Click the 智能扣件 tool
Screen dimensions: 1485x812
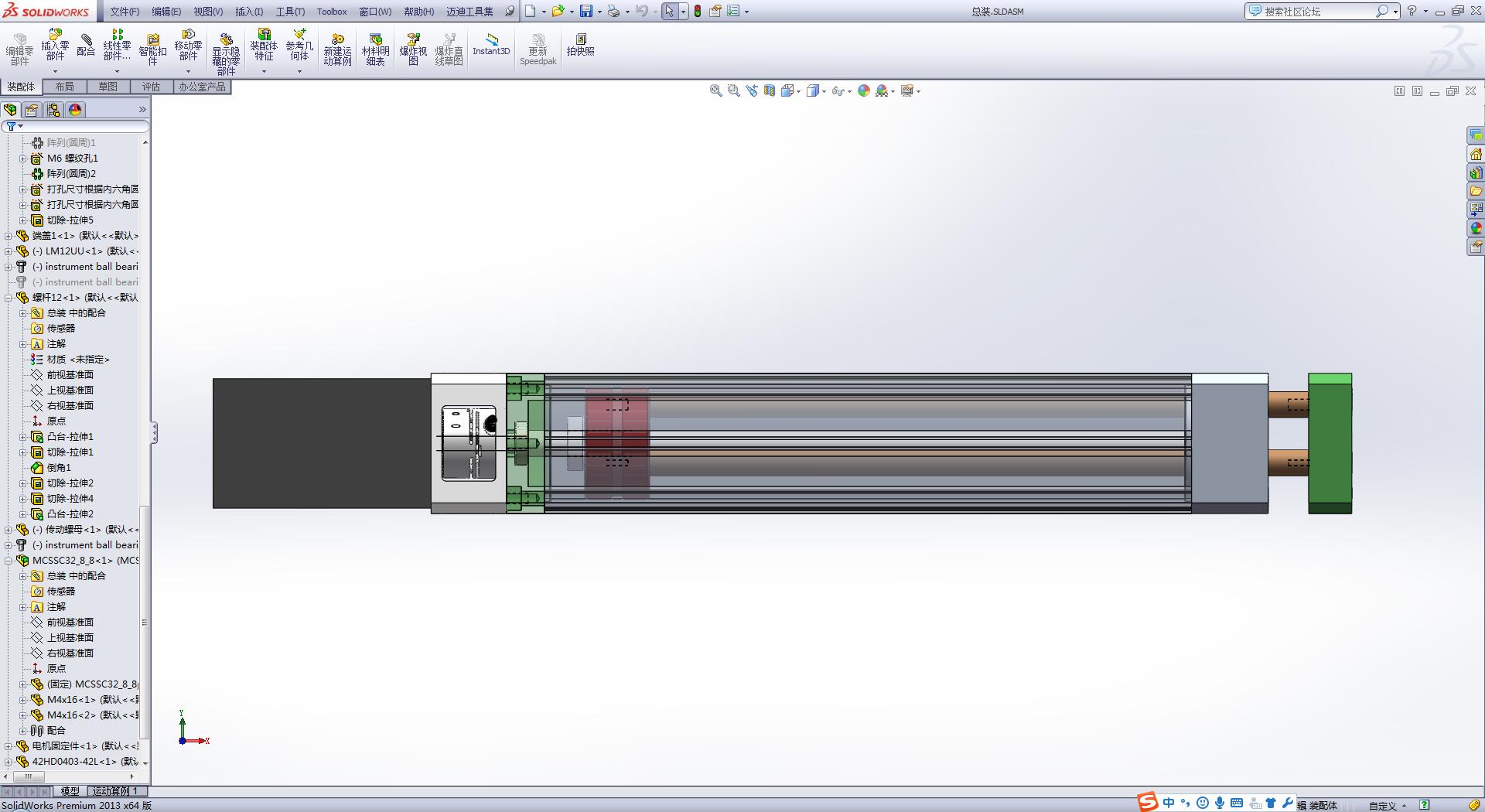(152, 49)
